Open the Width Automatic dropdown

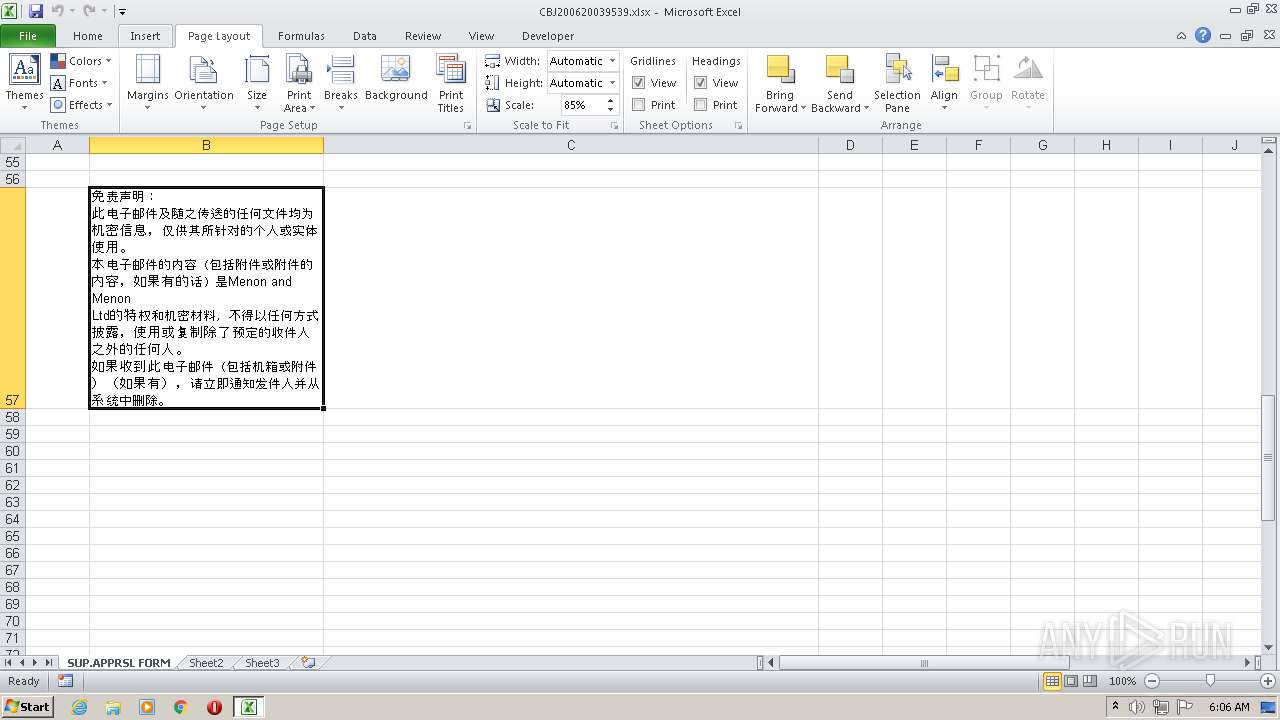pos(612,61)
